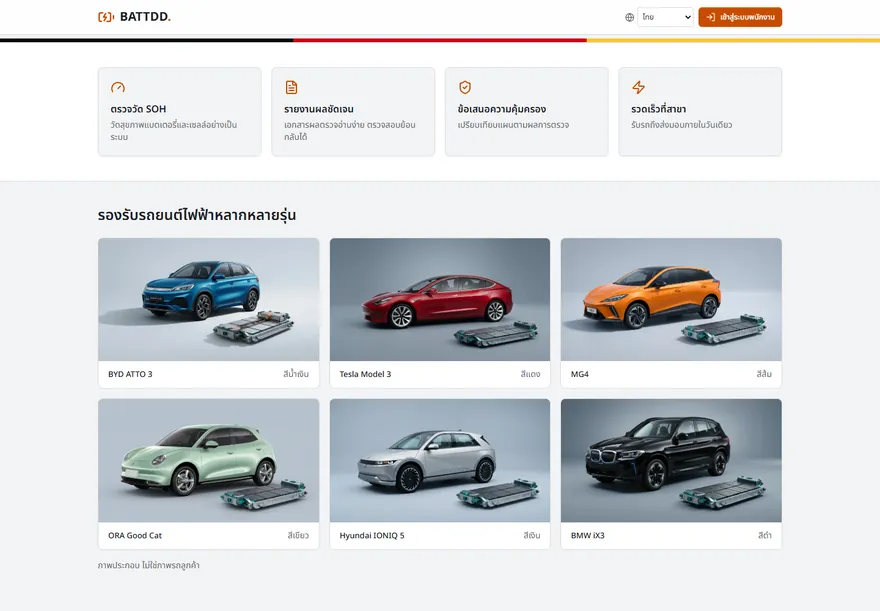Open the black BMW iX3 photo
The height and width of the screenshot is (611, 880).
(671, 461)
